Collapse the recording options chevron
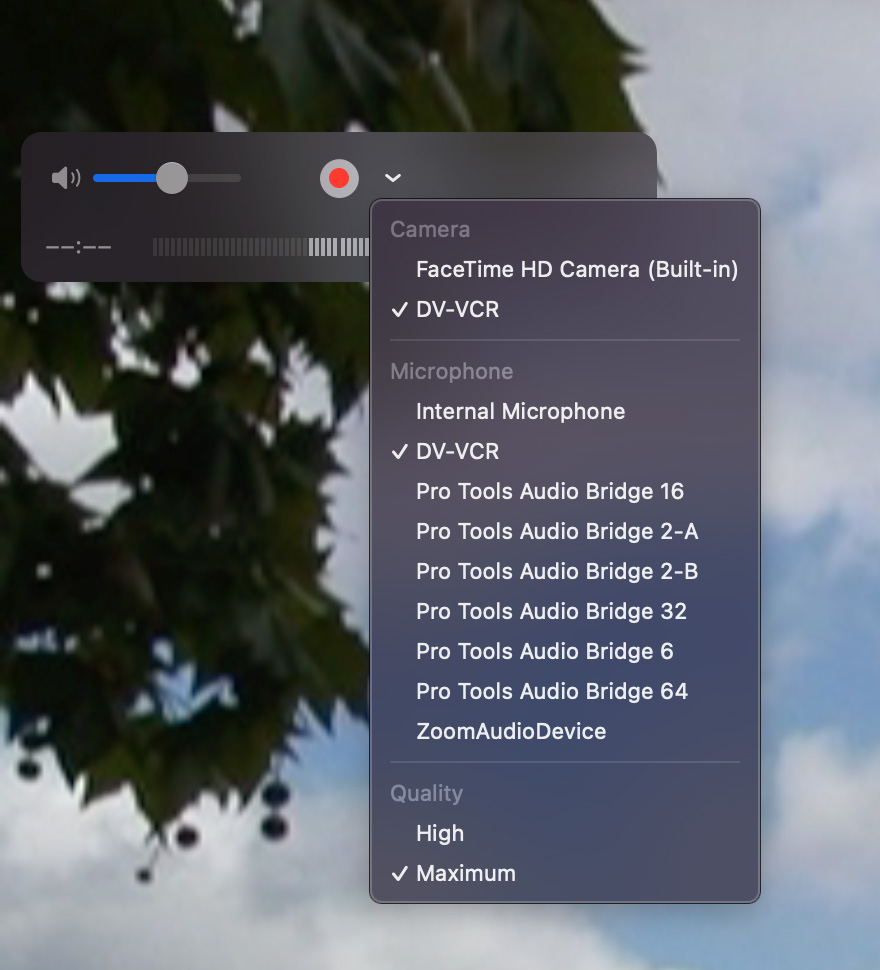This screenshot has height=970, width=880. click(393, 178)
